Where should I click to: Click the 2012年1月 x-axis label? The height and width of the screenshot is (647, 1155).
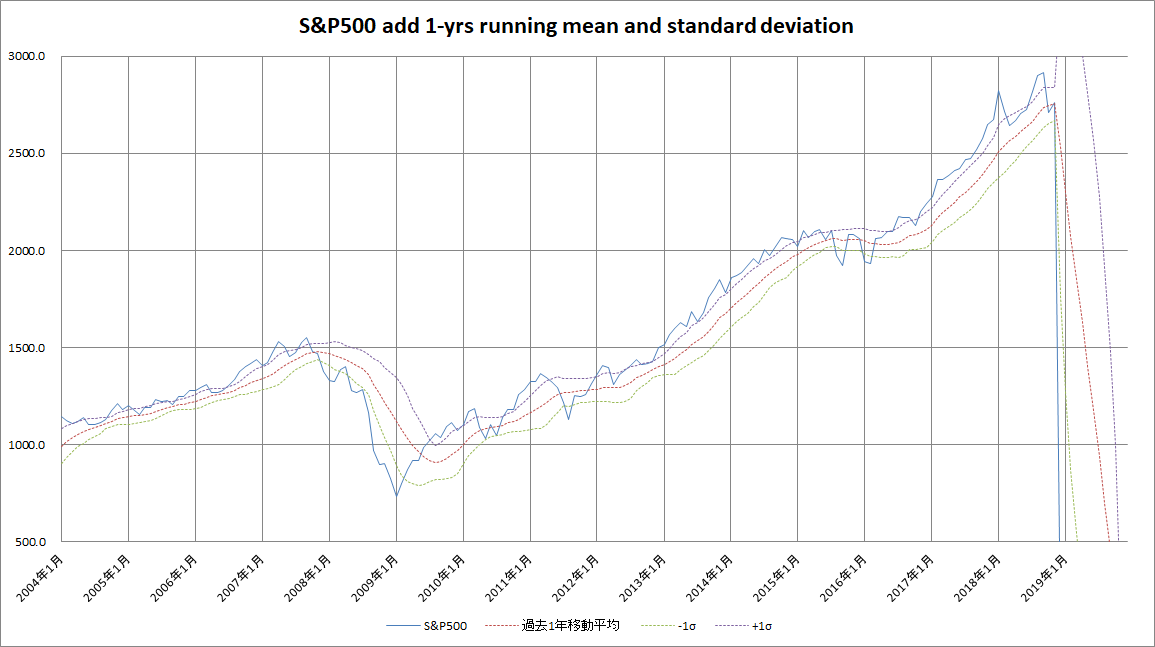click(x=576, y=578)
